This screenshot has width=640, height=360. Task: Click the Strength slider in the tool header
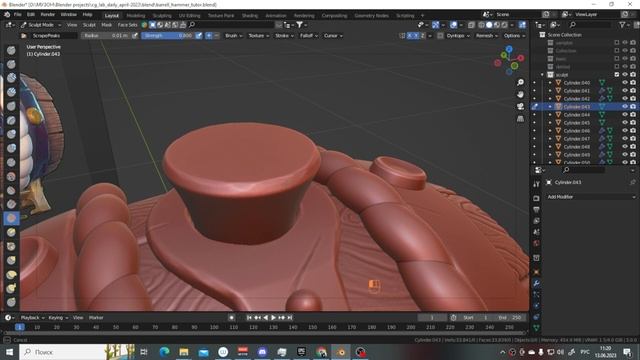[x=167, y=36]
